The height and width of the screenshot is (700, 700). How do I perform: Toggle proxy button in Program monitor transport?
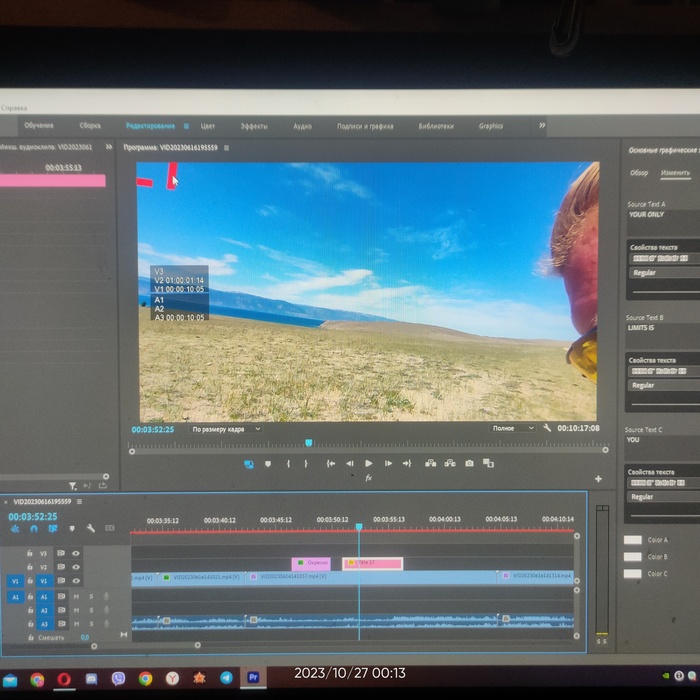pyautogui.click(x=249, y=464)
